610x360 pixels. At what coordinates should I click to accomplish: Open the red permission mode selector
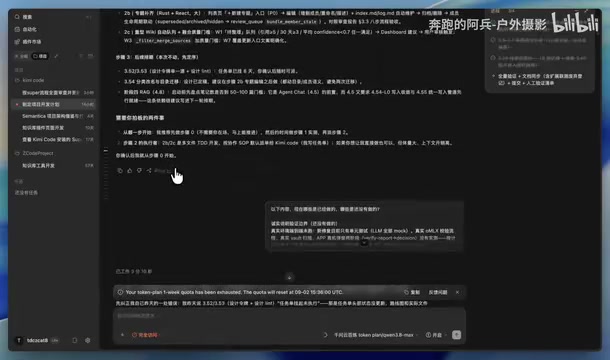(145, 335)
